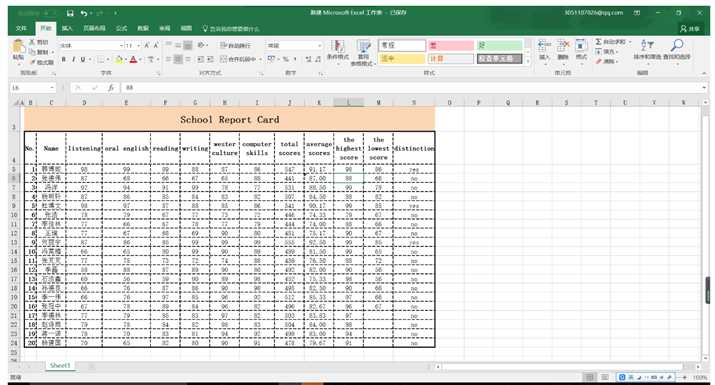Open the number format dropdown
This screenshot has width=715, height=385.
coord(319,46)
